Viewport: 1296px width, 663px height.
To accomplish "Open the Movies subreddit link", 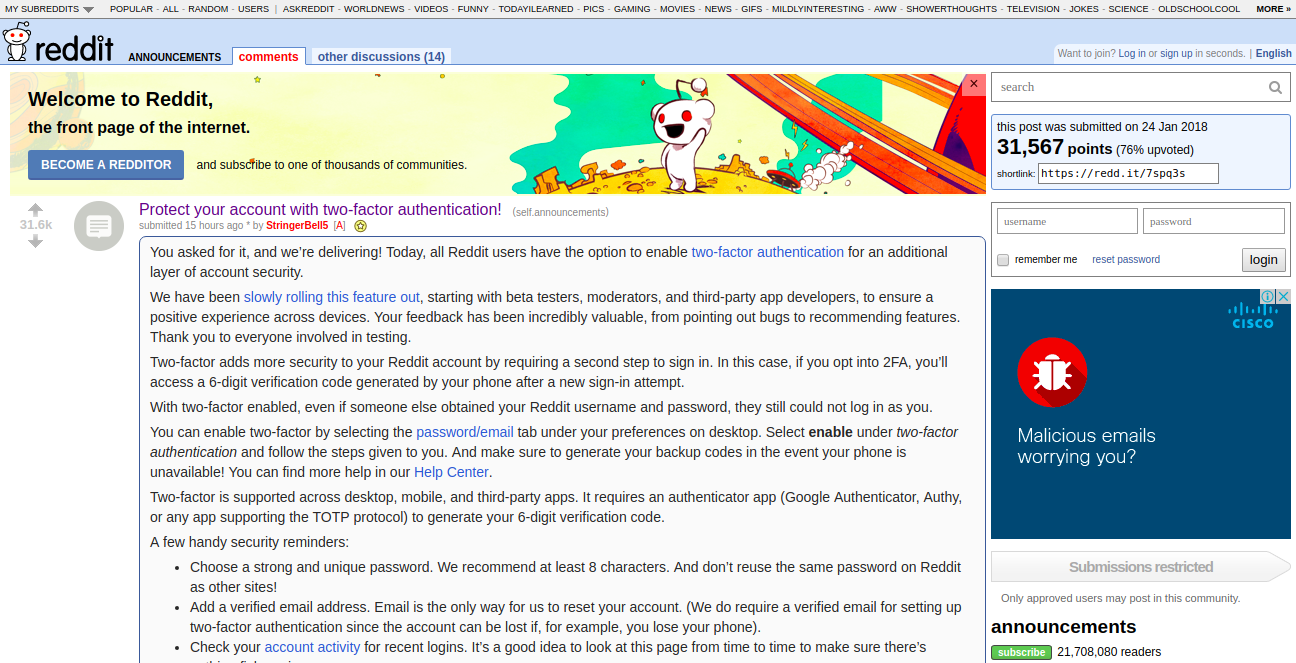I will (x=677, y=9).
